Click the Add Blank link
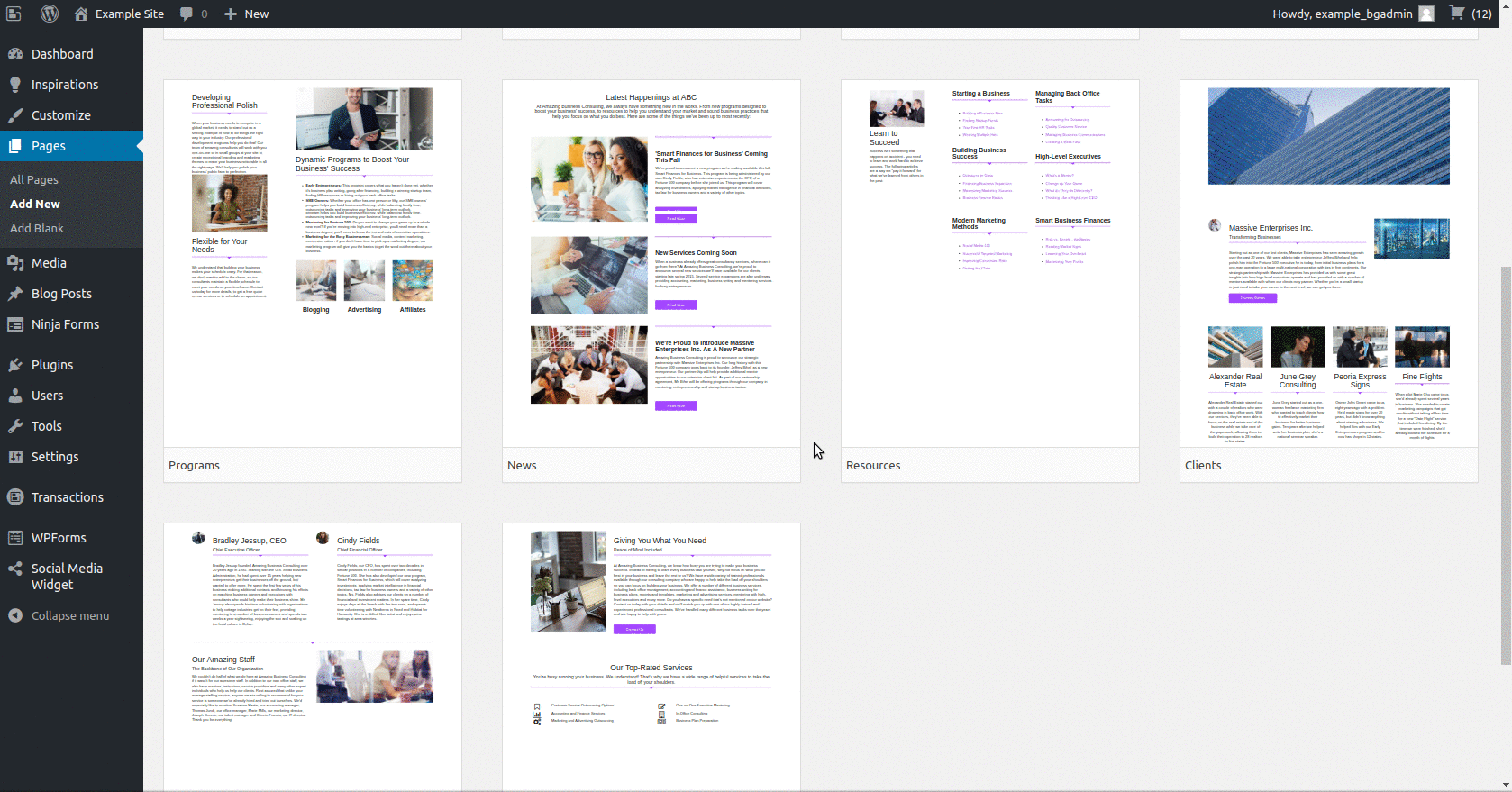Screen dimensions: 1512x792 tap(37, 228)
